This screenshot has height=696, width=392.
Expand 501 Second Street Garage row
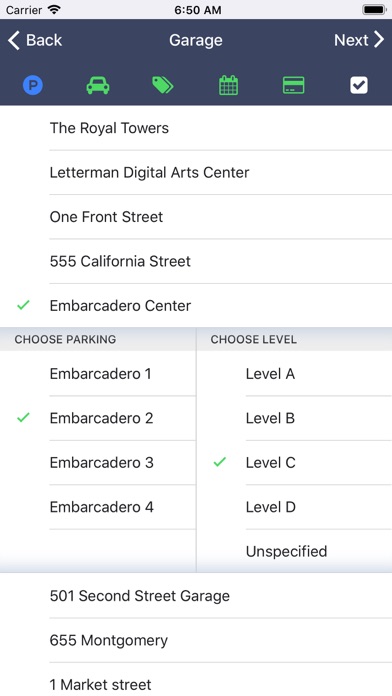pos(196,596)
